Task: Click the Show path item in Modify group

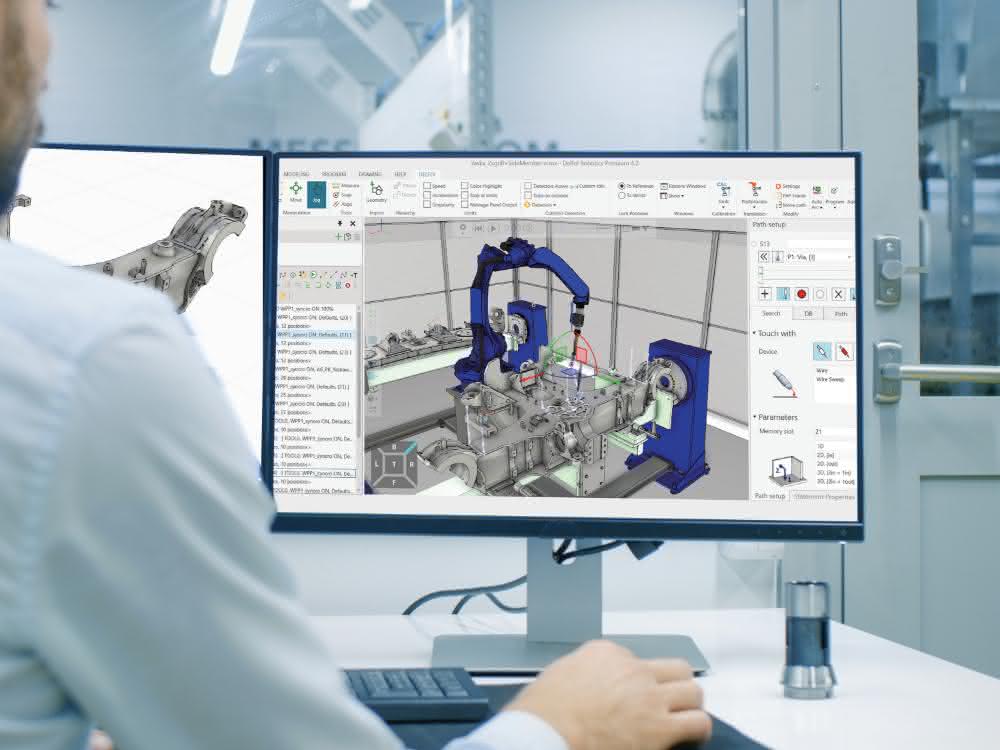Action: [x=791, y=205]
